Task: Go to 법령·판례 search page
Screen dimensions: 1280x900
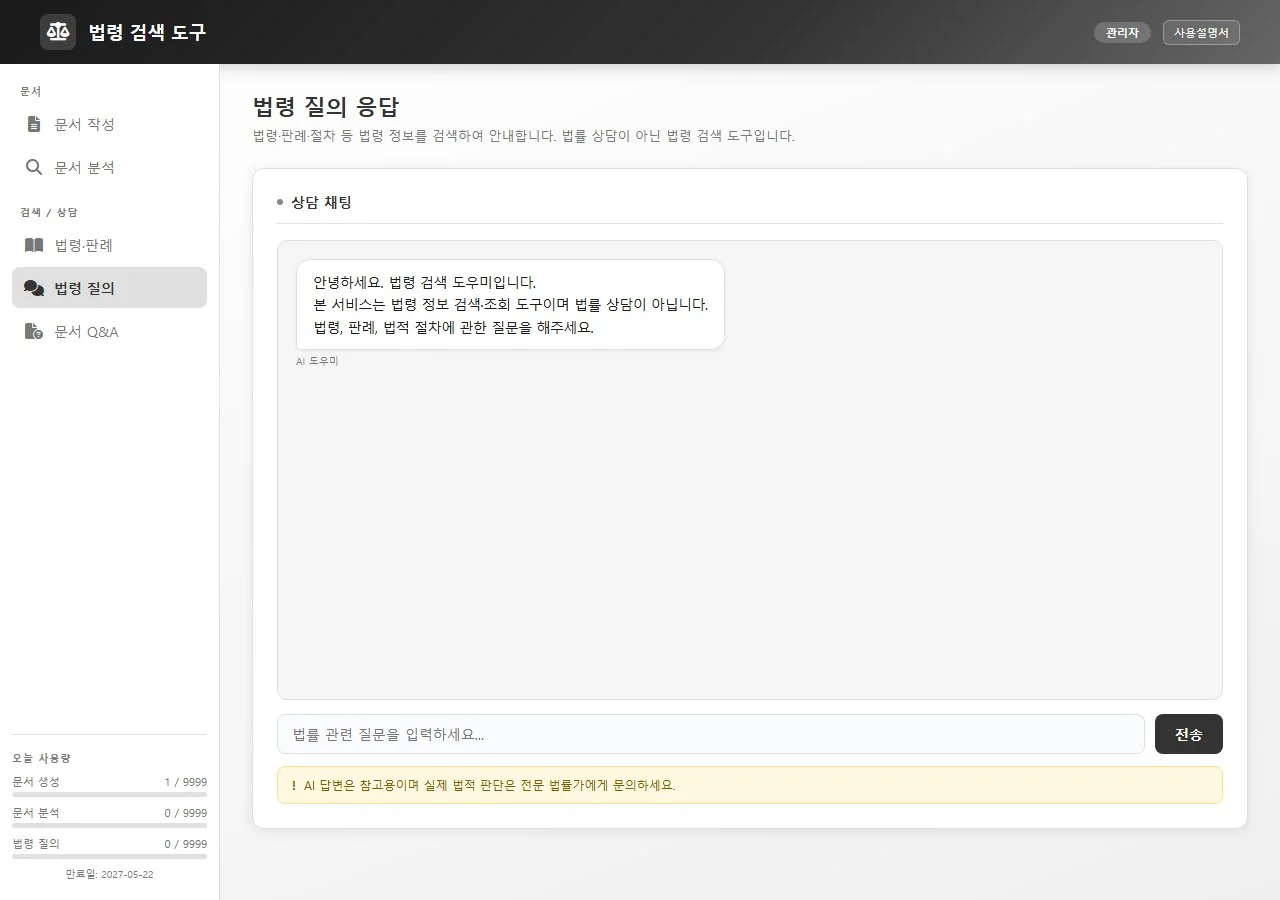Action: [109, 245]
